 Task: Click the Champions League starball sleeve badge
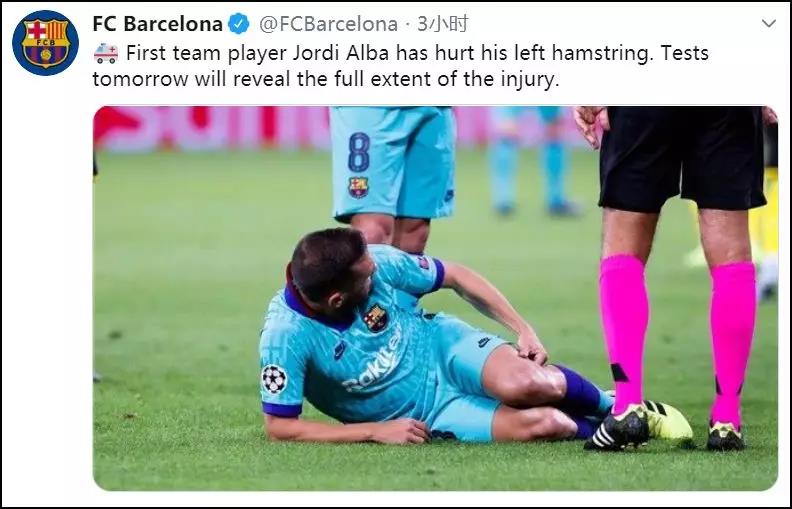click(x=274, y=379)
